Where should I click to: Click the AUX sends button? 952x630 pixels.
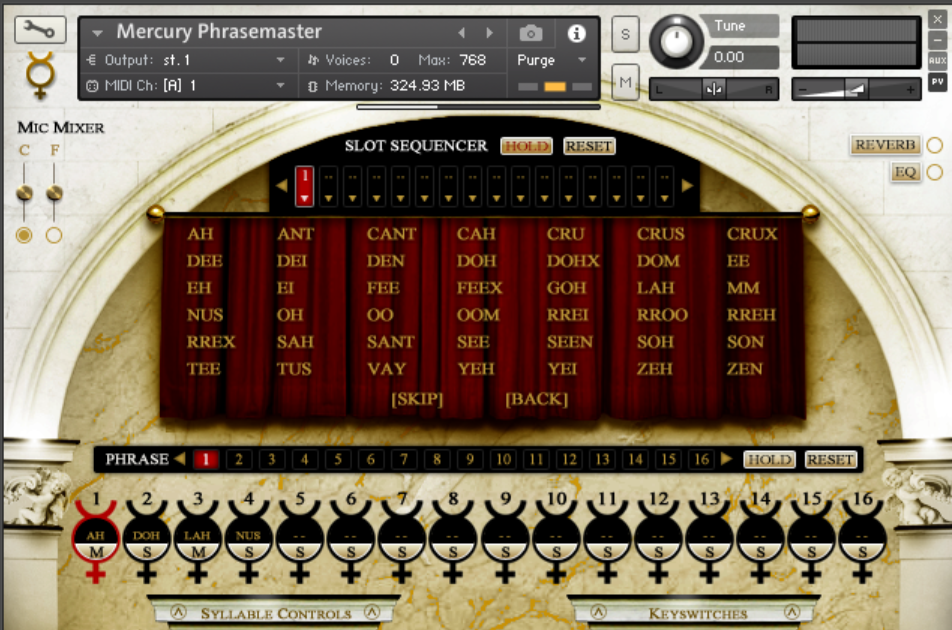pyautogui.click(x=937, y=61)
